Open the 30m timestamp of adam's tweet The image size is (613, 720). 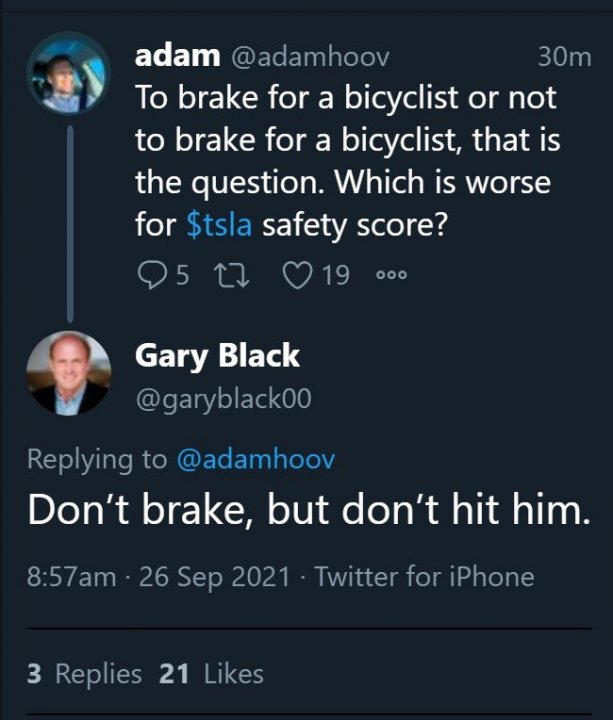click(565, 57)
